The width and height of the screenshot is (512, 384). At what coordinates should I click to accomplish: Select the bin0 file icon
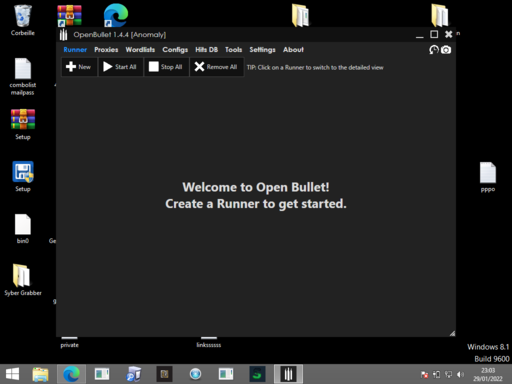tap(23, 229)
